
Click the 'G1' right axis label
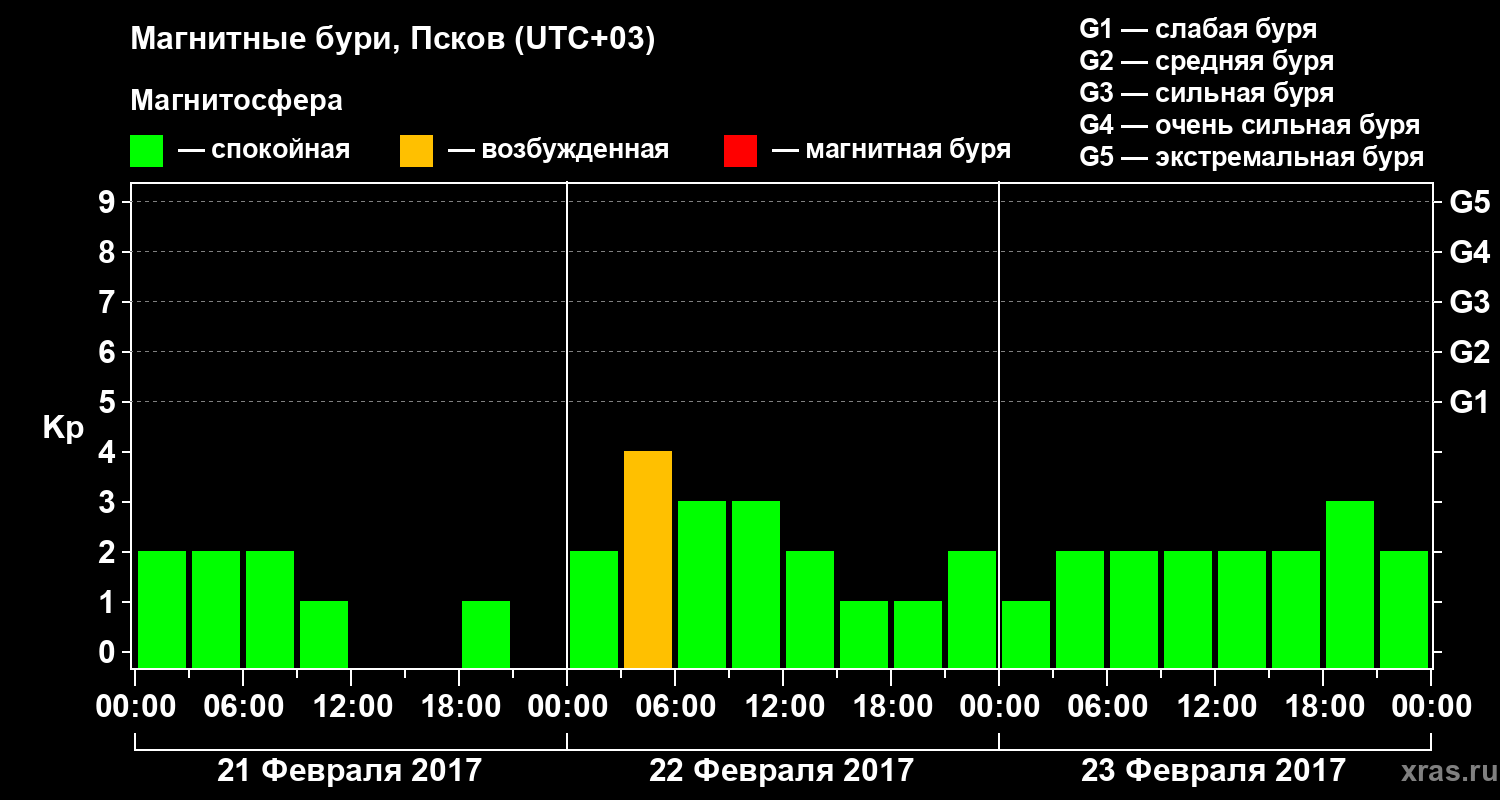pos(1469,402)
